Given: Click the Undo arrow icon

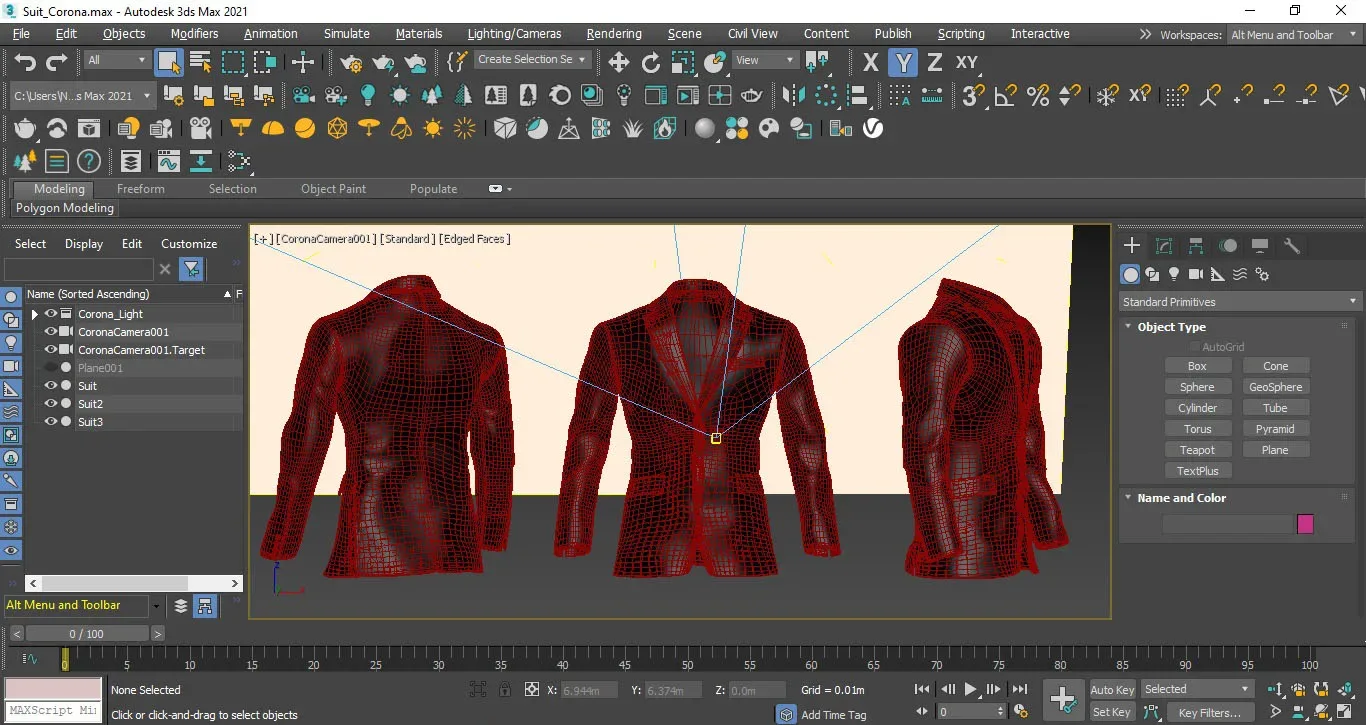Looking at the screenshot, I should (x=25, y=63).
